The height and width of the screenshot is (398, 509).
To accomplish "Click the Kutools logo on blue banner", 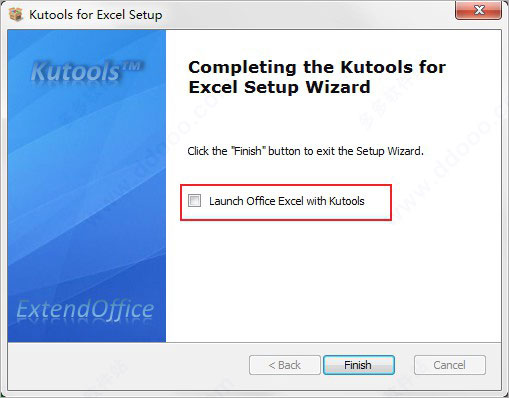I will point(87,71).
